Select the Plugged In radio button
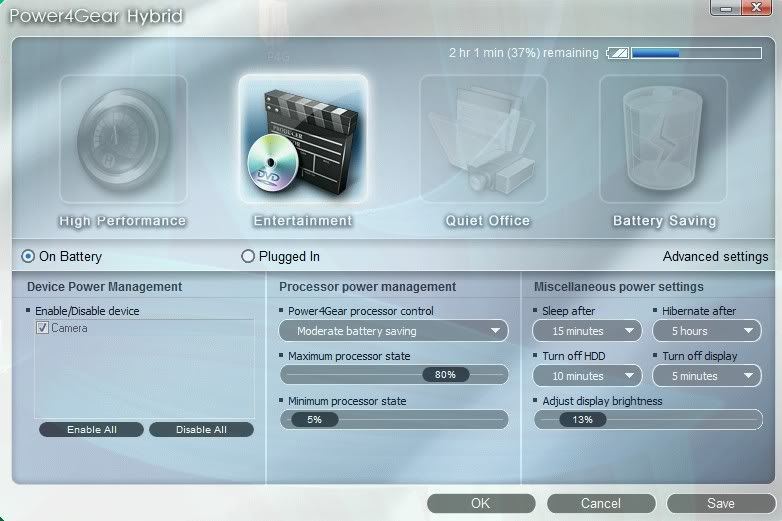This screenshot has height=521, width=782. (248, 256)
